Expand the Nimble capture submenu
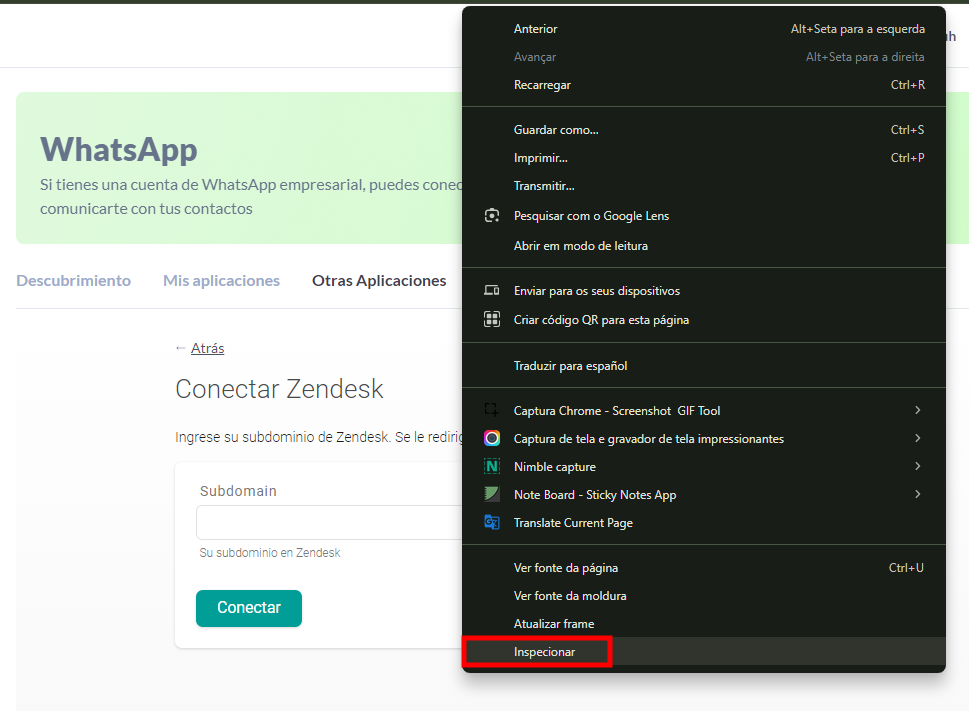This screenshot has width=969, height=711. point(917,466)
